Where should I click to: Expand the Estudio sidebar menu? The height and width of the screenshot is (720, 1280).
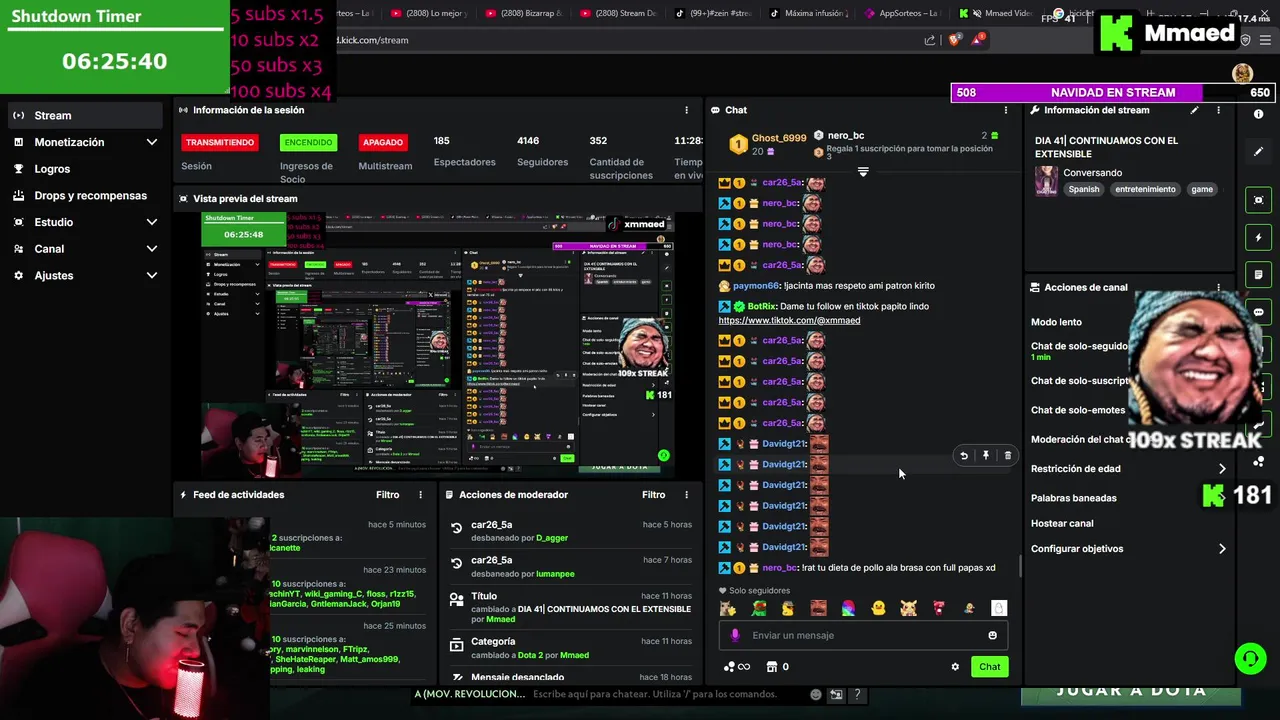[x=84, y=222]
